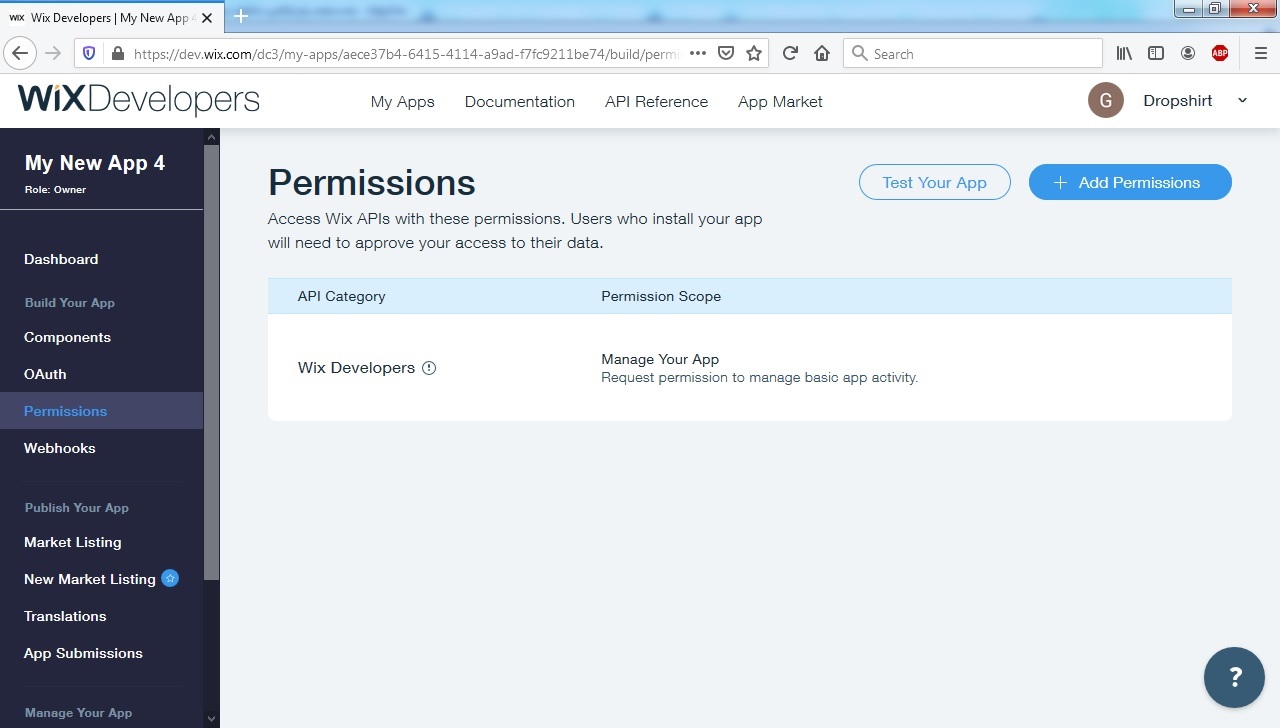1280x728 pixels.
Task: Open the Library bookmarks icon
Action: (1125, 53)
